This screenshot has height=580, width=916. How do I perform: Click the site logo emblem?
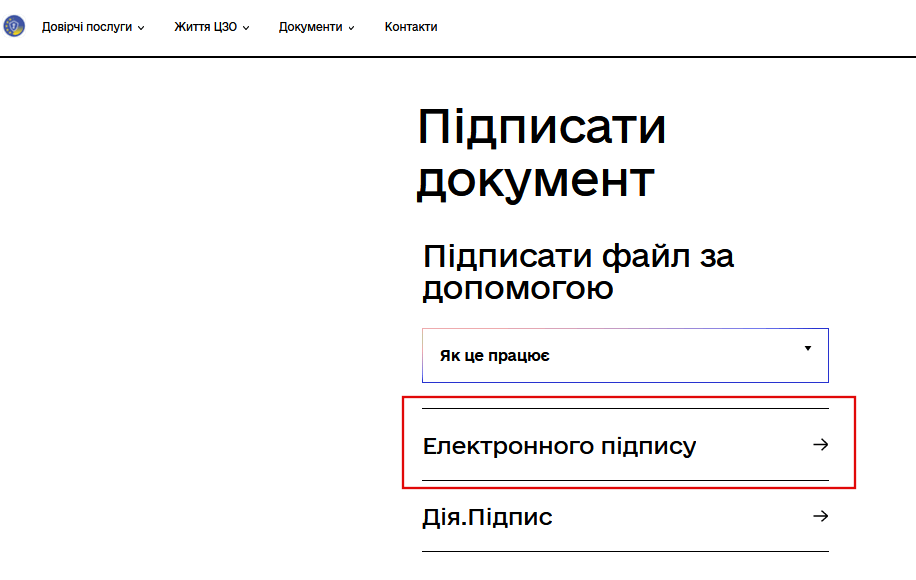[x=14, y=26]
